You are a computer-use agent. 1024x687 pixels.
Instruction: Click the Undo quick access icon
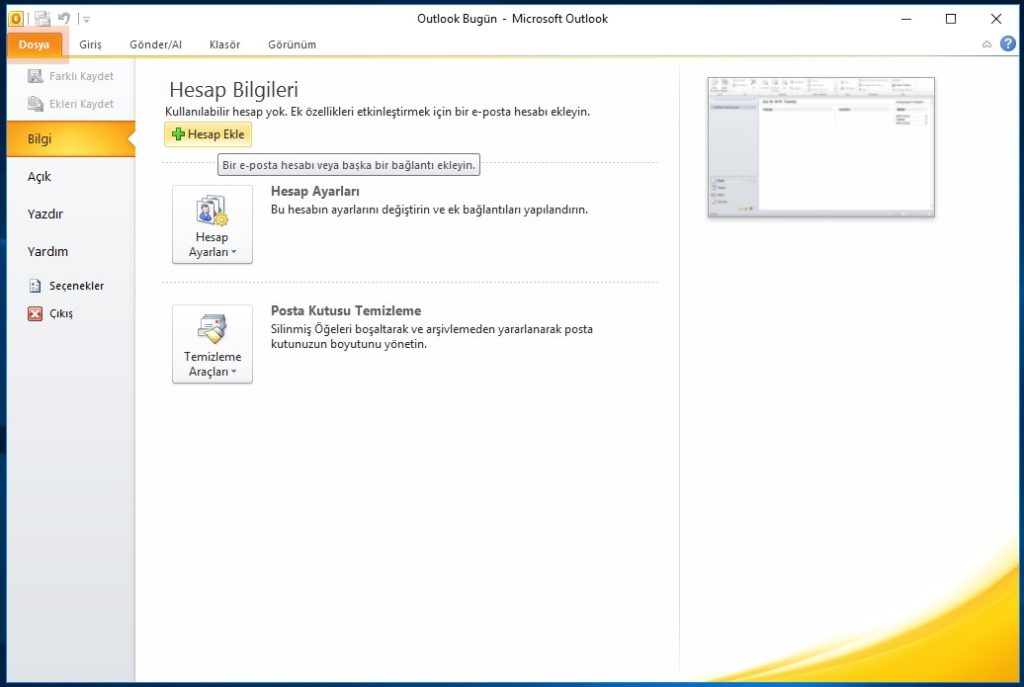click(x=63, y=18)
